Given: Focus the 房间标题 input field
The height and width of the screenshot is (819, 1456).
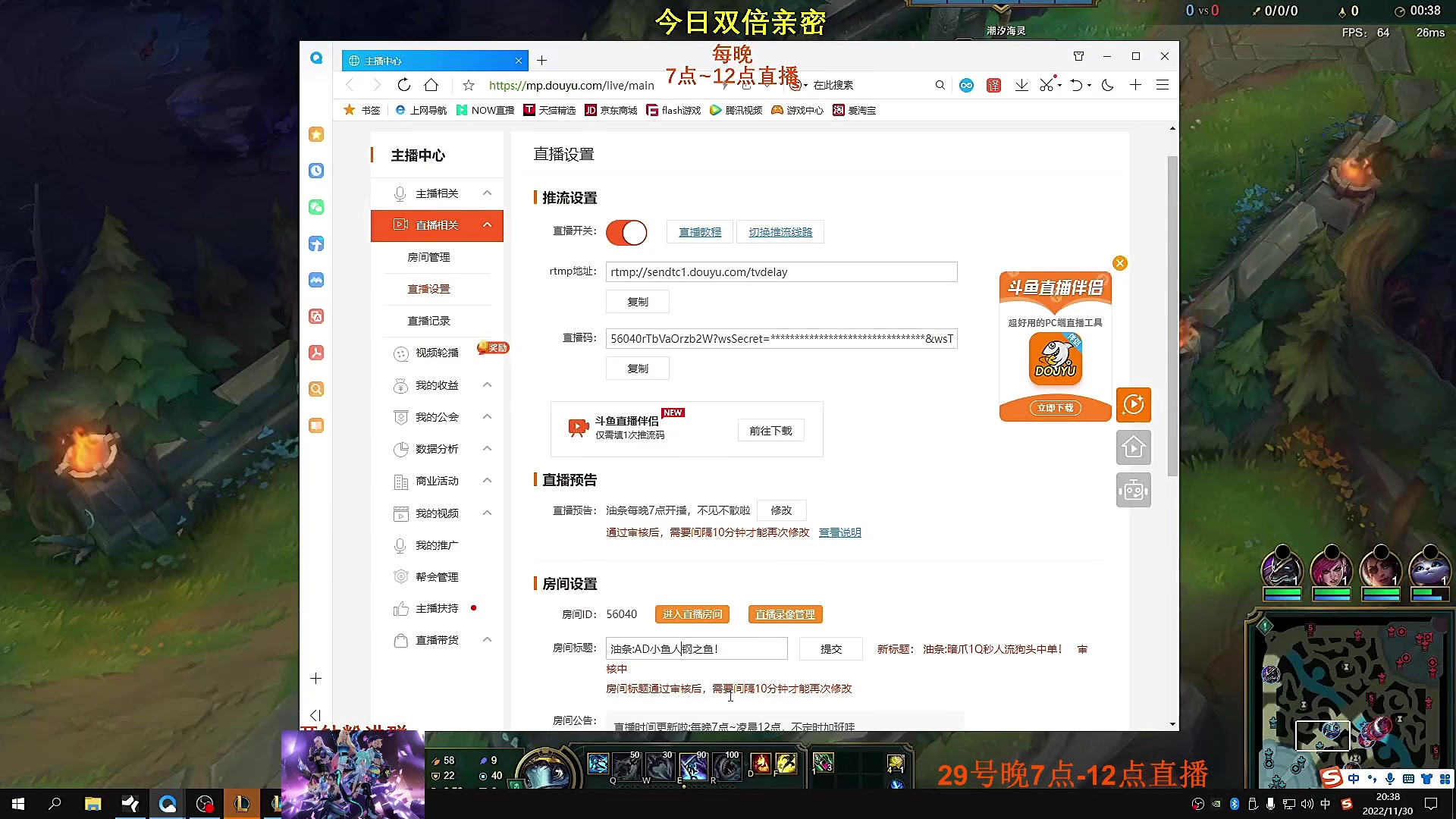Looking at the screenshot, I should click(696, 649).
